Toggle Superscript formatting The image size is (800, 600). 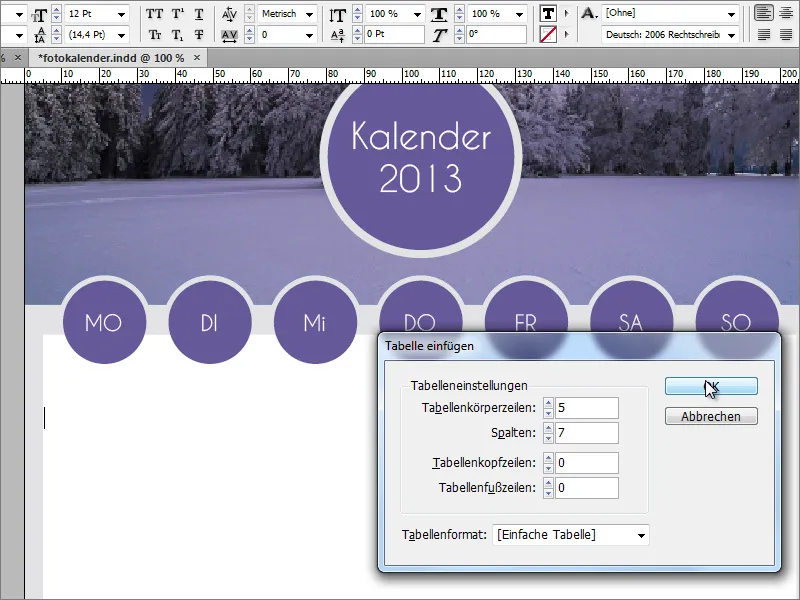[178, 14]
